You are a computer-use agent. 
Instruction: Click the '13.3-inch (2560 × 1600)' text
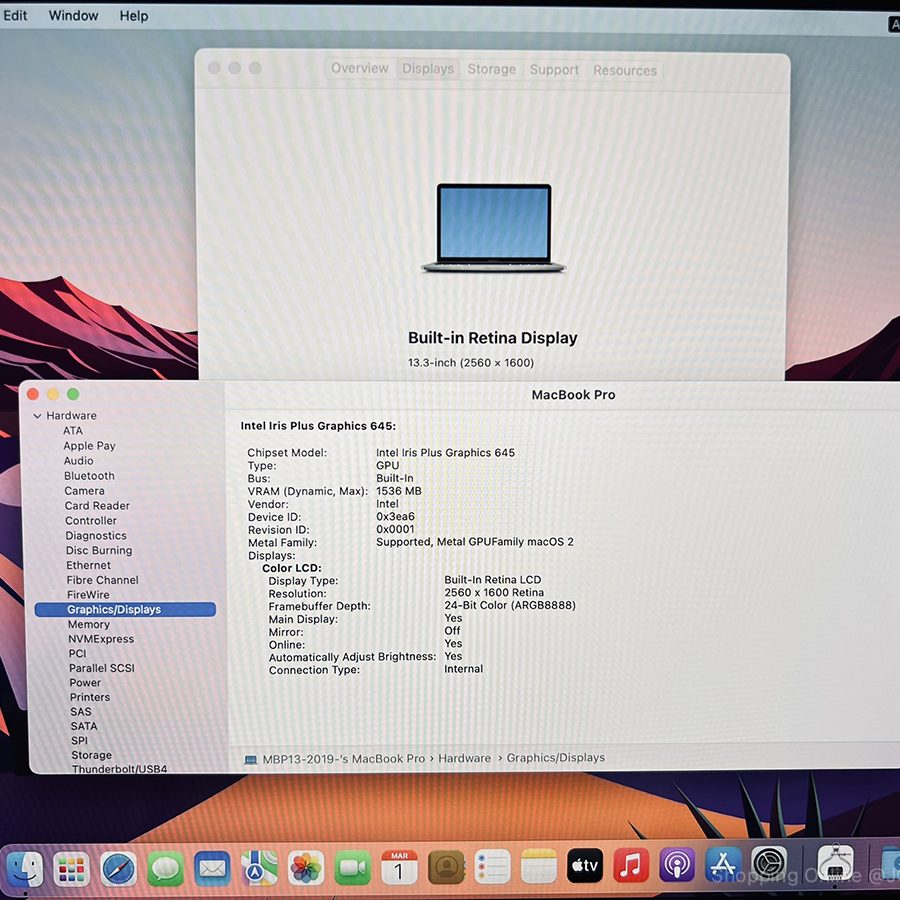click(x=471, y=363)
